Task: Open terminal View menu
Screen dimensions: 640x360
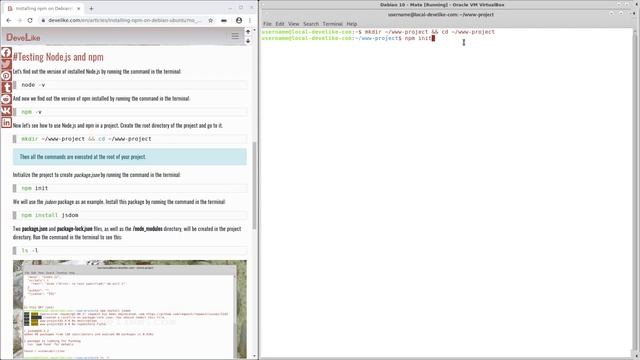Action: pyautogui.click(x=293, y=24)
